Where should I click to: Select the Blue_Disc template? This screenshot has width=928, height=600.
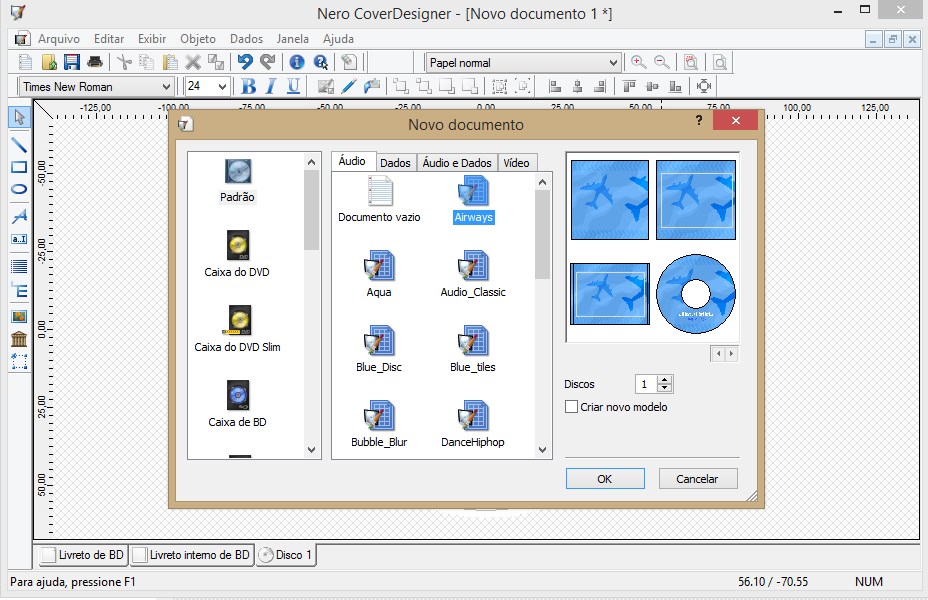(x=379, y=349)
